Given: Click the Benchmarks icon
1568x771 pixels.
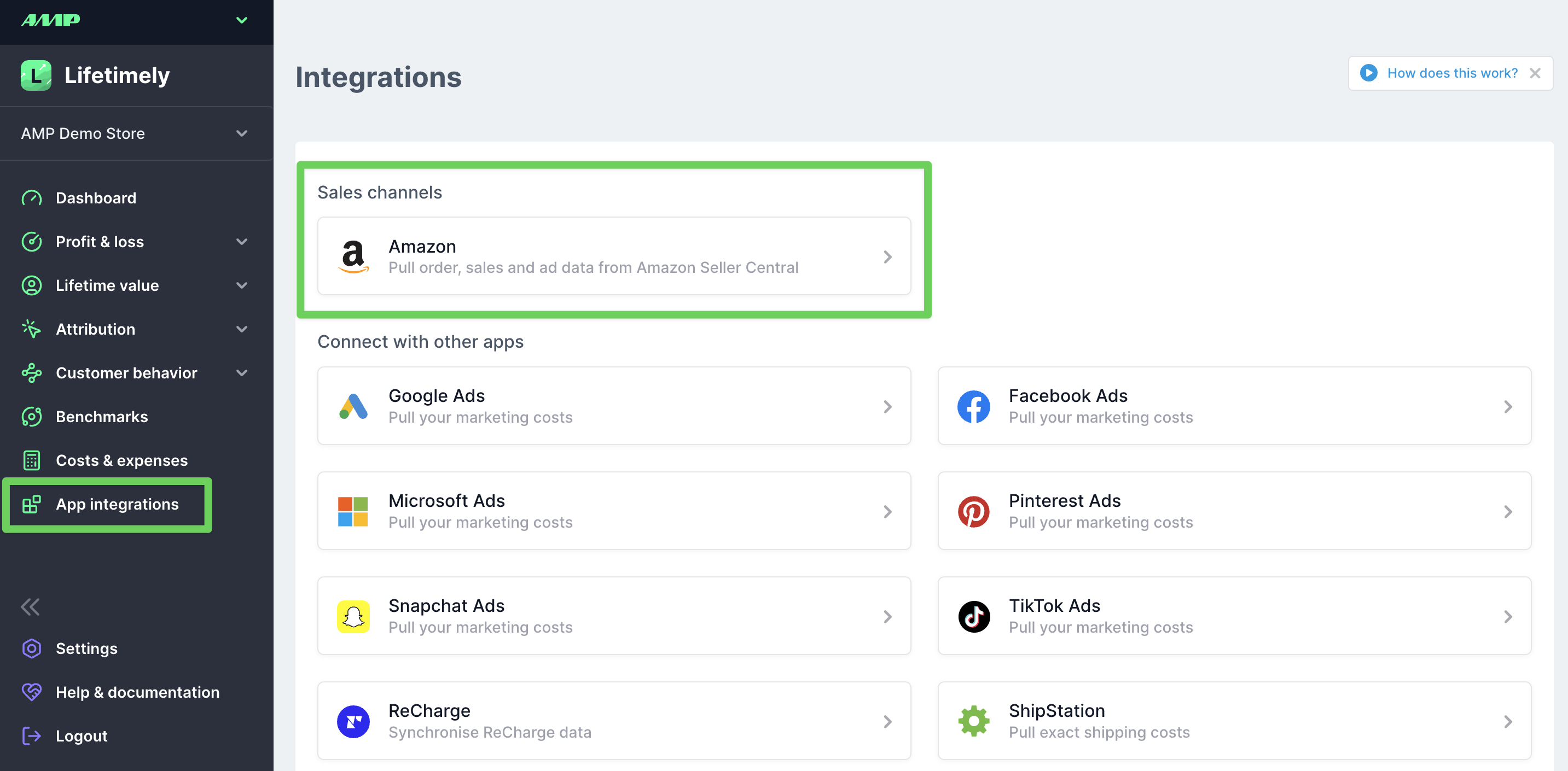Looking at the screenshot, I should 32,417.
